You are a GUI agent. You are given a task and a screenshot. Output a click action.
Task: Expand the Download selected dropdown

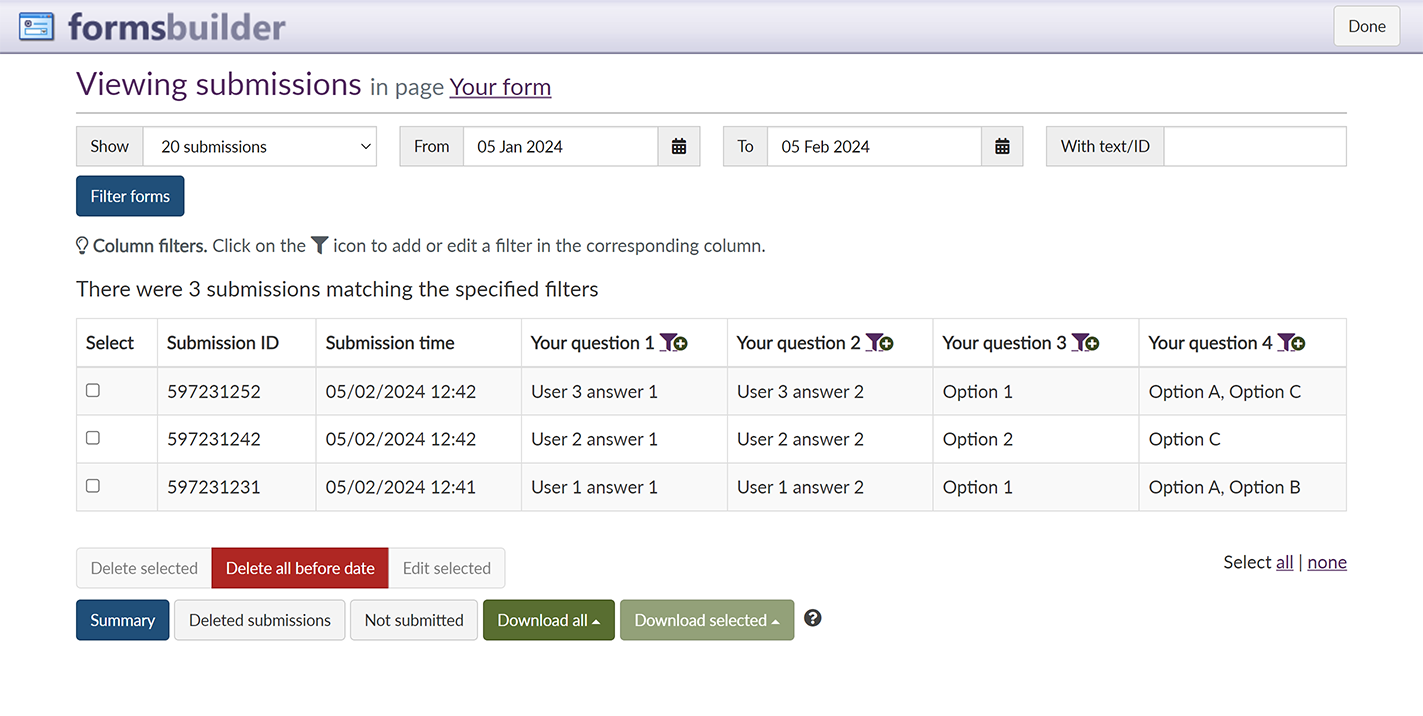707,620
